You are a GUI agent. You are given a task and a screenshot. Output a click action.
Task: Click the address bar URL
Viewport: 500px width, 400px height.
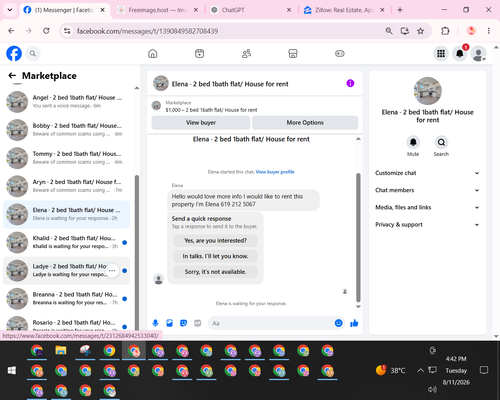point(147,31)
